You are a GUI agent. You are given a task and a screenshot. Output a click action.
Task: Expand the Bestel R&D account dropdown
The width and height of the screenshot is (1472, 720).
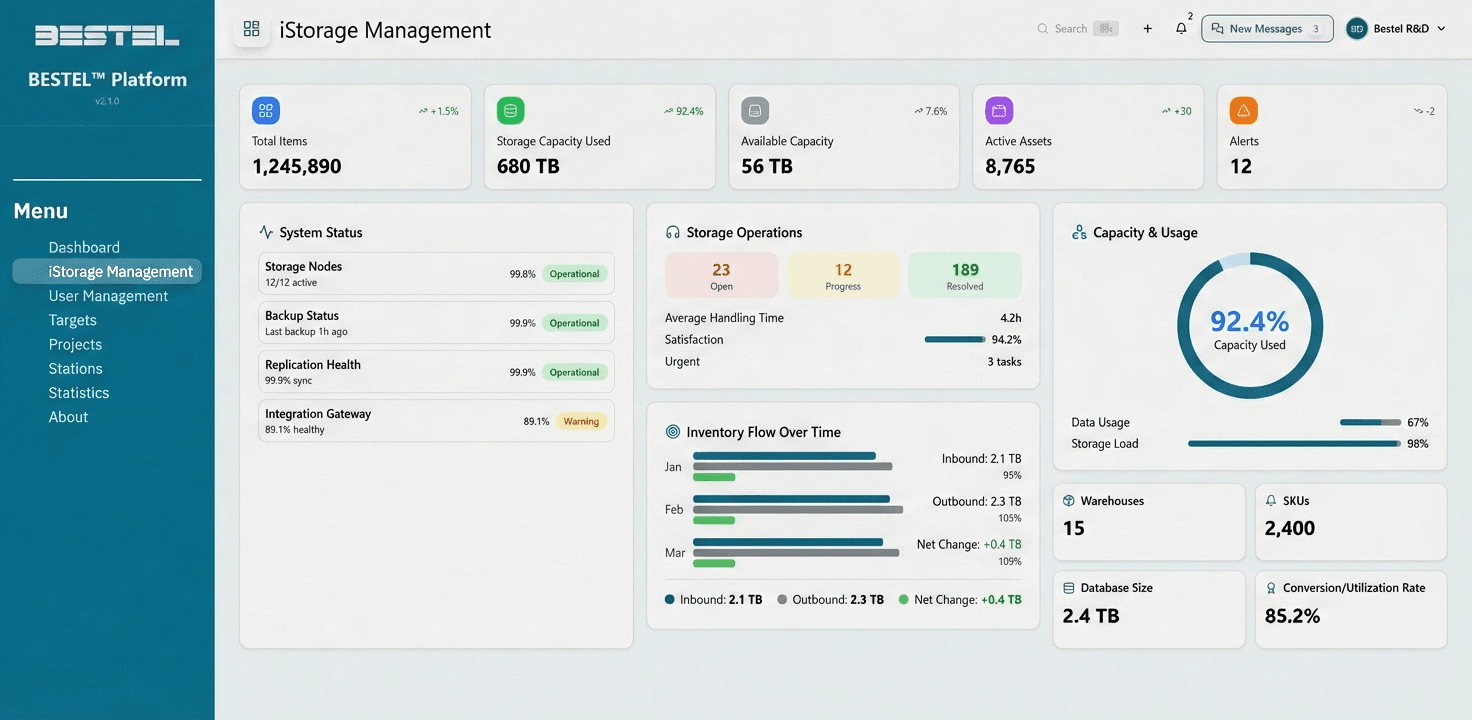[x=1397, y=28]
